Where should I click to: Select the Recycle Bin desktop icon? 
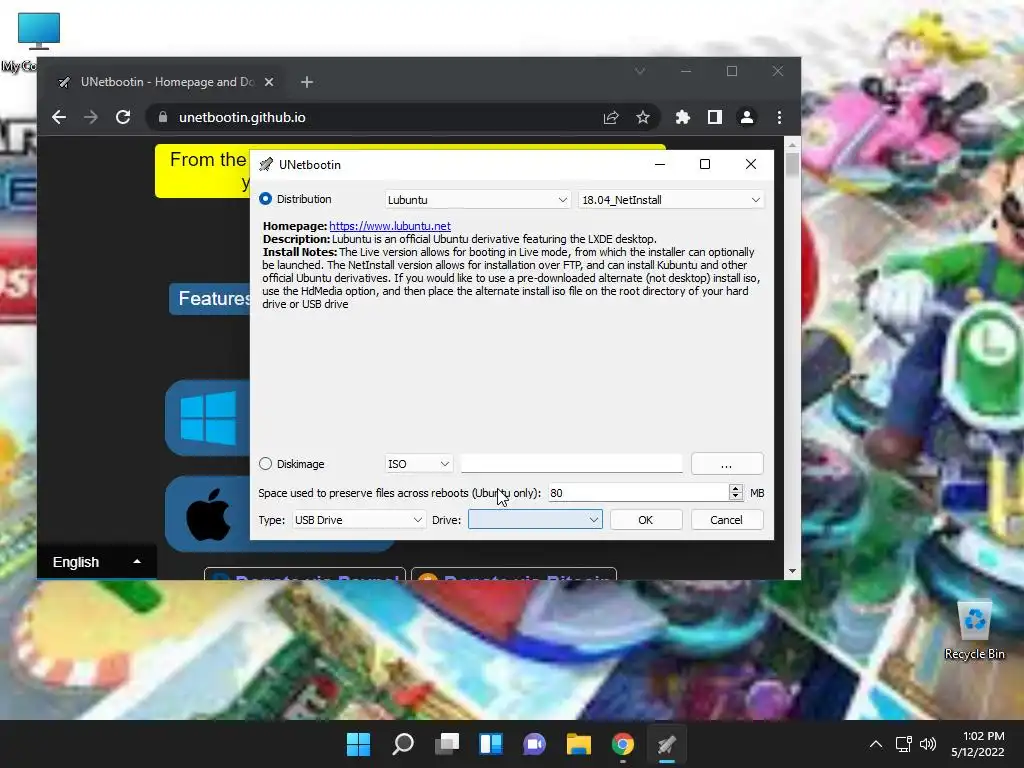(974, 631)
